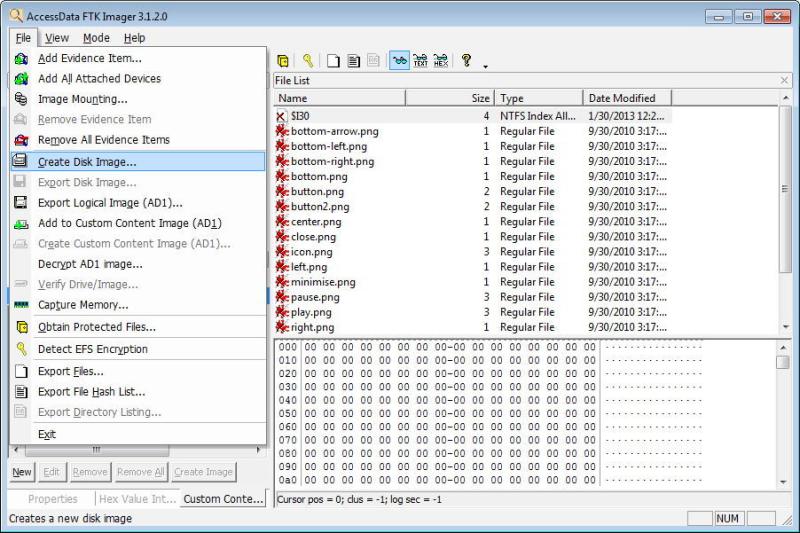800x533 pixels.
Task: Choose Export File Hash List menu entry
Action: (138, 392)
